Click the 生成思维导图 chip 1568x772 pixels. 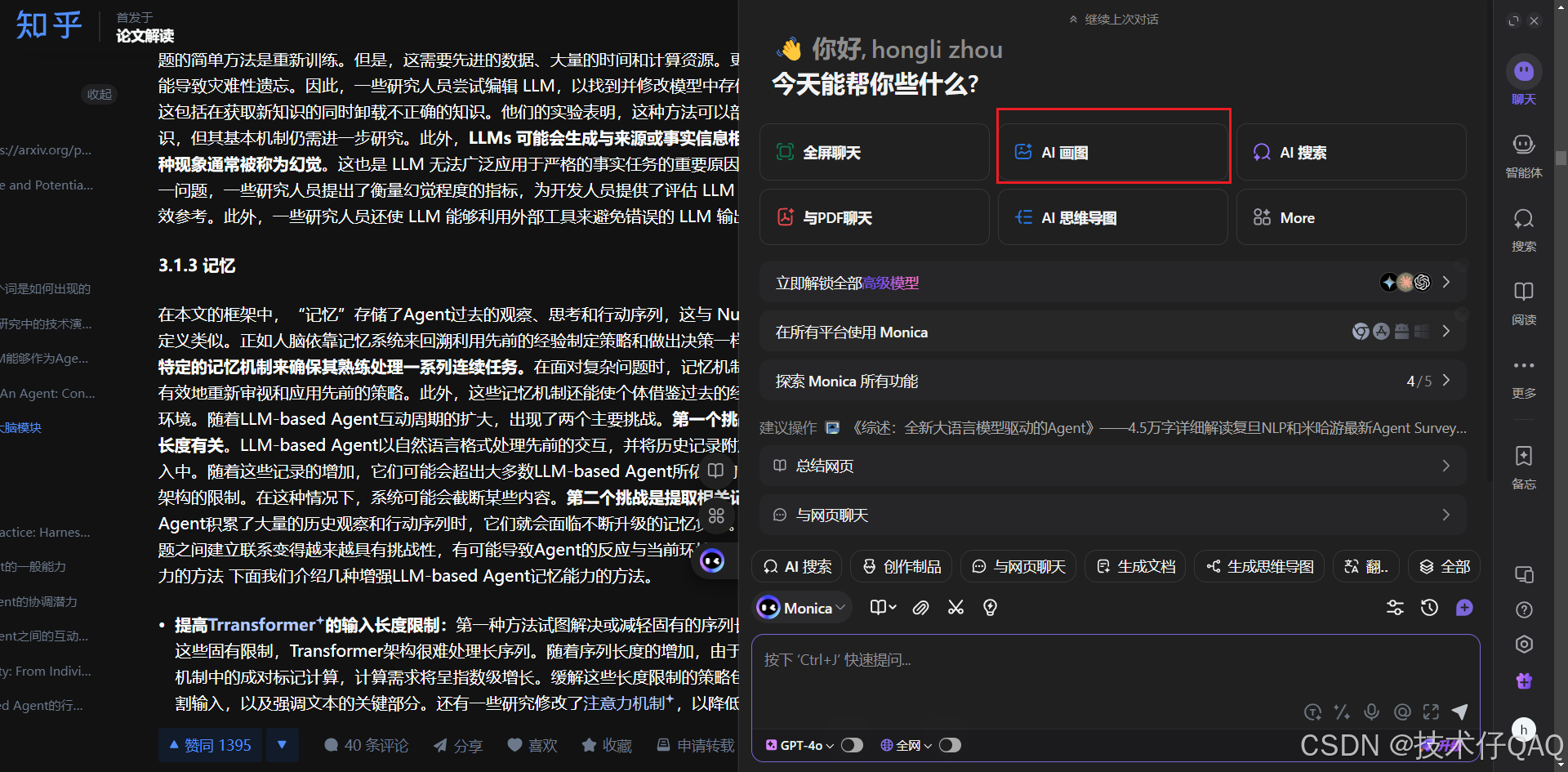[1259, 566]
